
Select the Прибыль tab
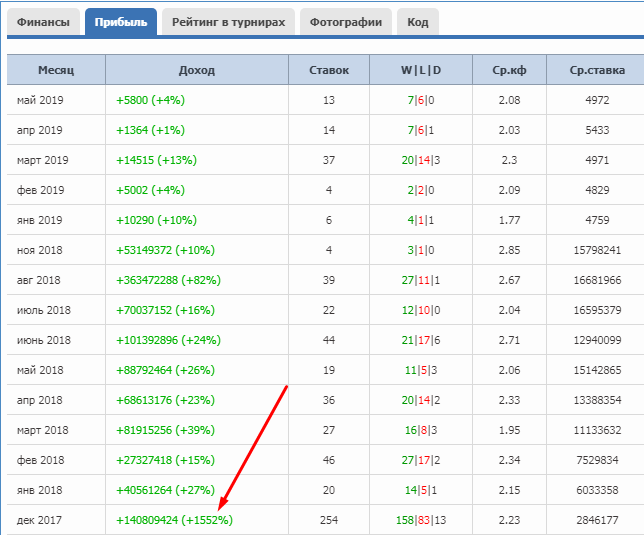point(120,22)
